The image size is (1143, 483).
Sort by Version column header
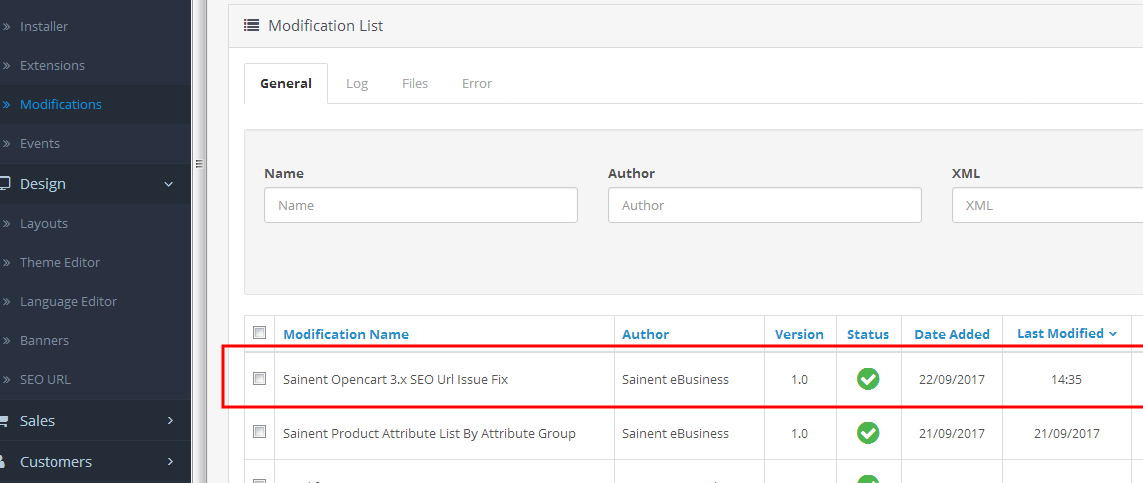coord(799,334)
